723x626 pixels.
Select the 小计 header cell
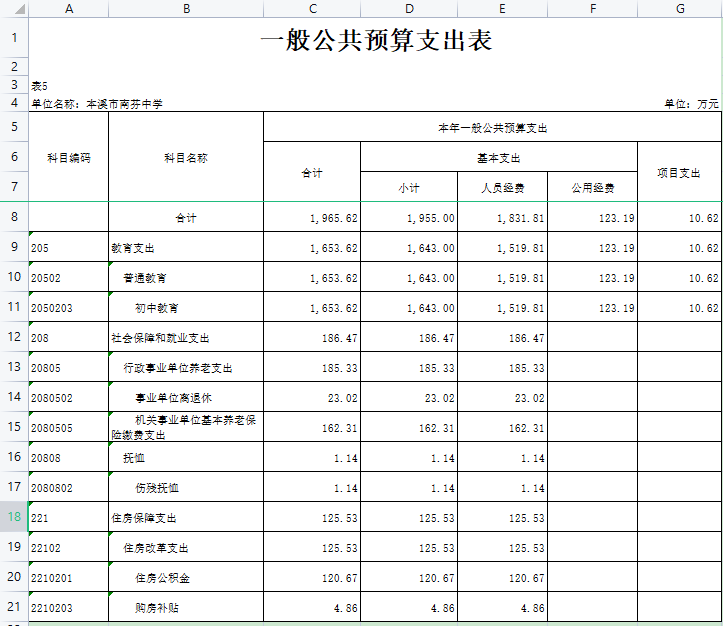(x=409, y=187)
